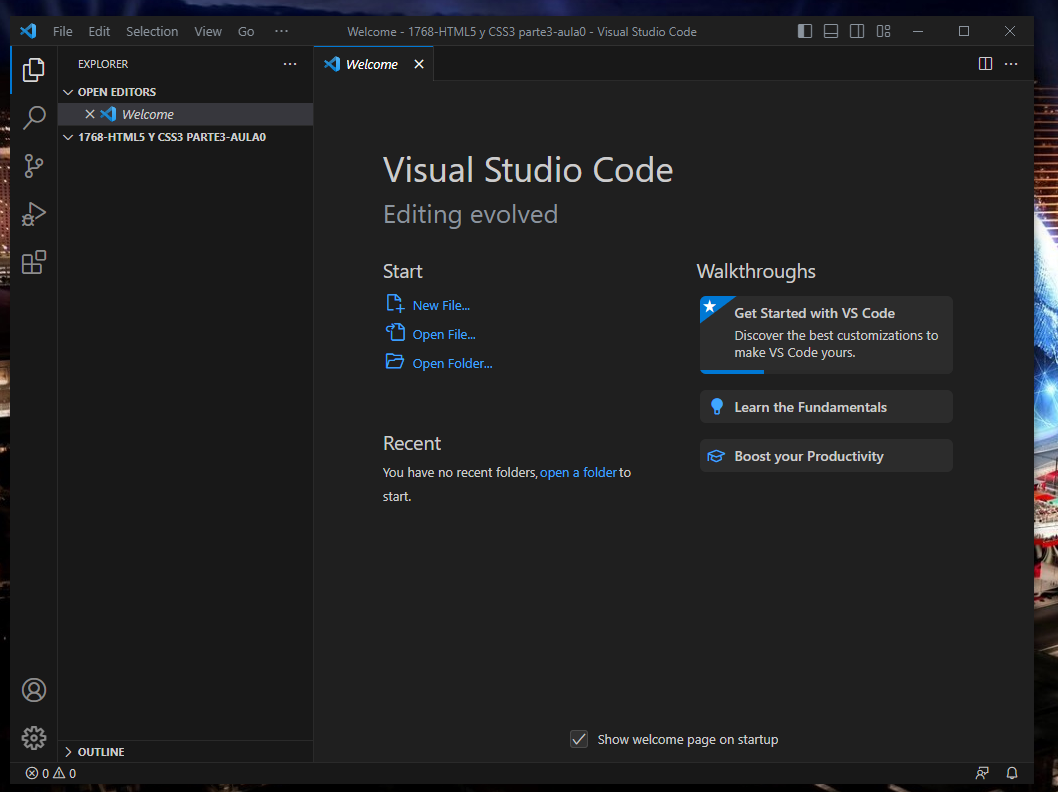This screenshot has height=792, width=1058.
Task: Click the errors and warnings status item
Action: coord(51,773)
